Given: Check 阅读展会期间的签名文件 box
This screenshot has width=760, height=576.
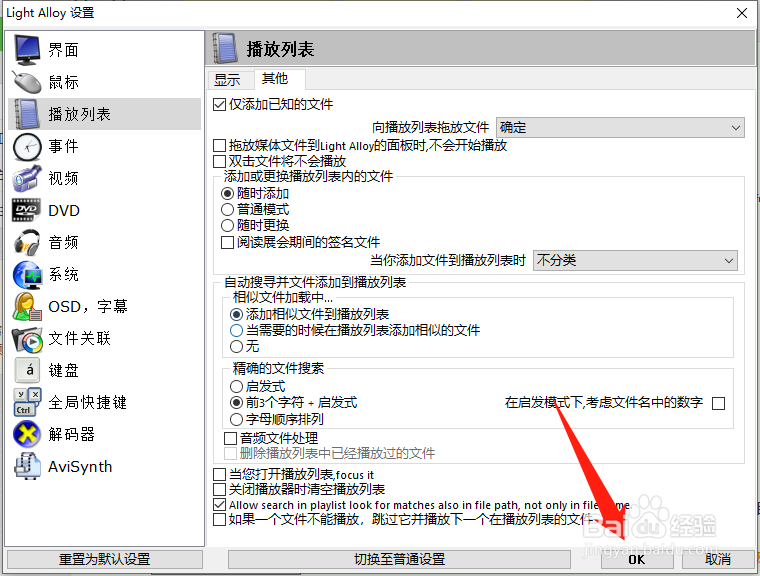Looking at the screenshot, I should pos(227,242).
